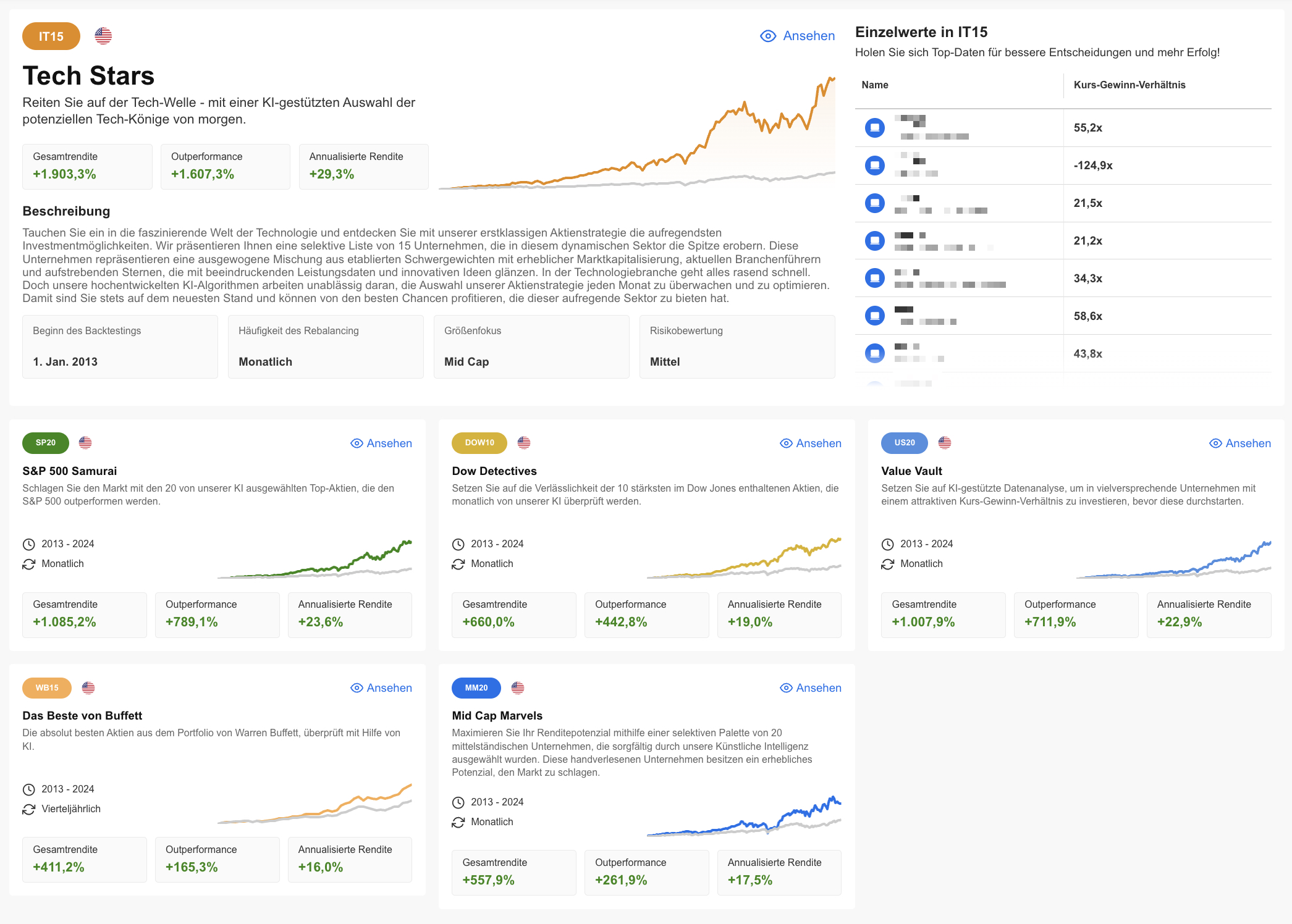This screenshot has width=1292, height=924.
Task: Select the stock icon in the 34,3x row
Action: pyautogui.click(x=874, y=279)
